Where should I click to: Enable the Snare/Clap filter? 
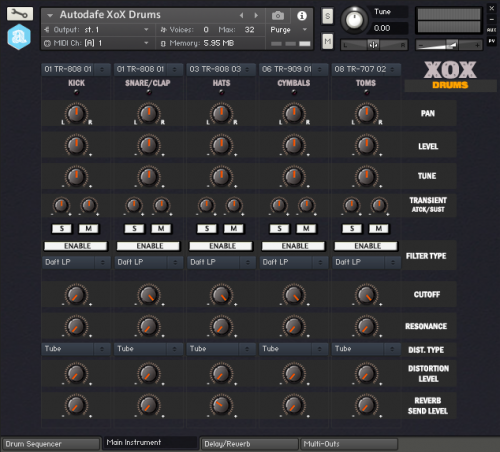pos(148,246)
